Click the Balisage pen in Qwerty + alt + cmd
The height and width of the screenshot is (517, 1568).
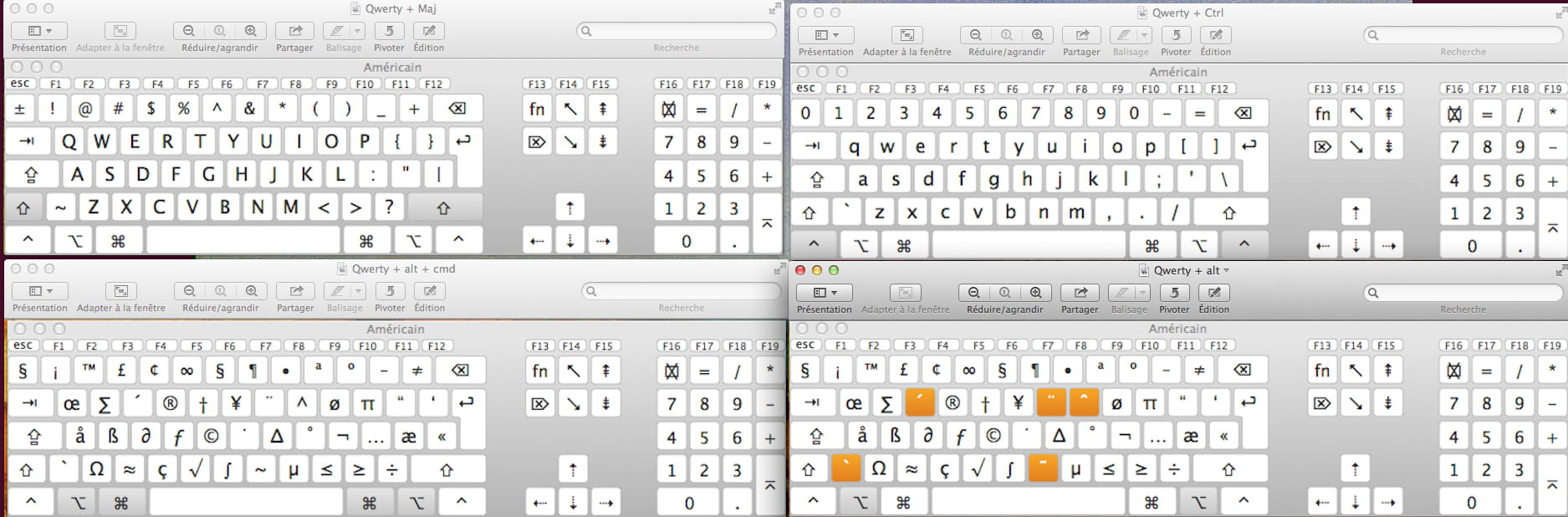point(338,291)
